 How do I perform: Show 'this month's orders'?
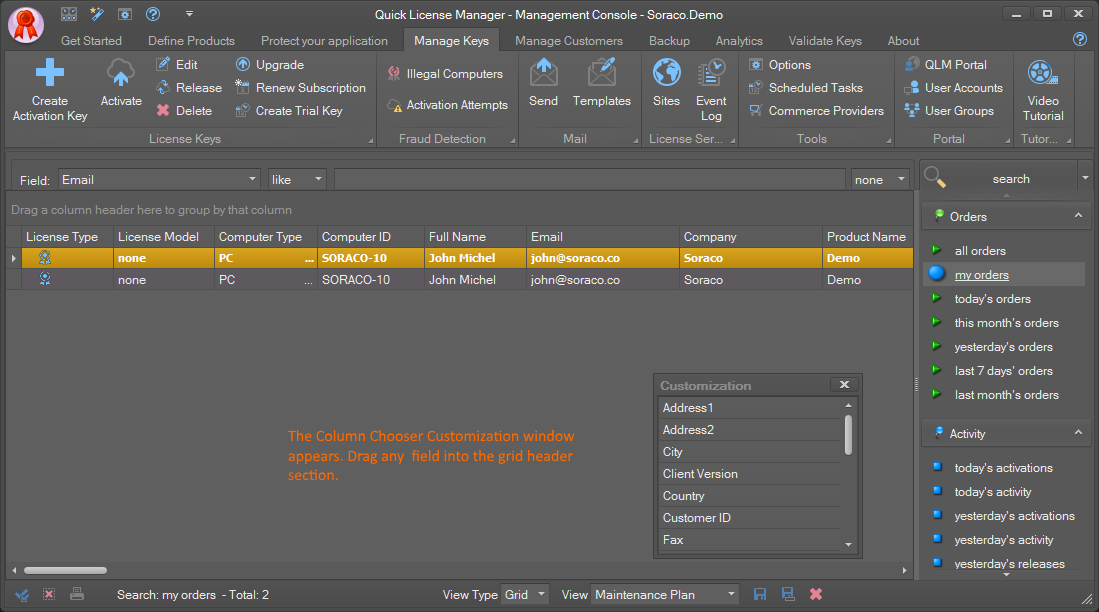(x=1006, y=323)
